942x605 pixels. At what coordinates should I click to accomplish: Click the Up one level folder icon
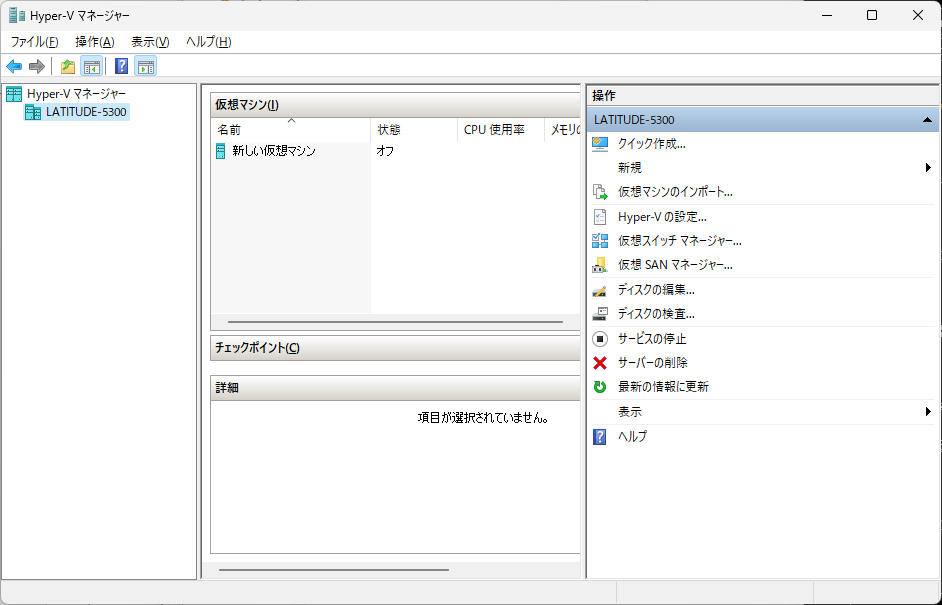[68, 66]
